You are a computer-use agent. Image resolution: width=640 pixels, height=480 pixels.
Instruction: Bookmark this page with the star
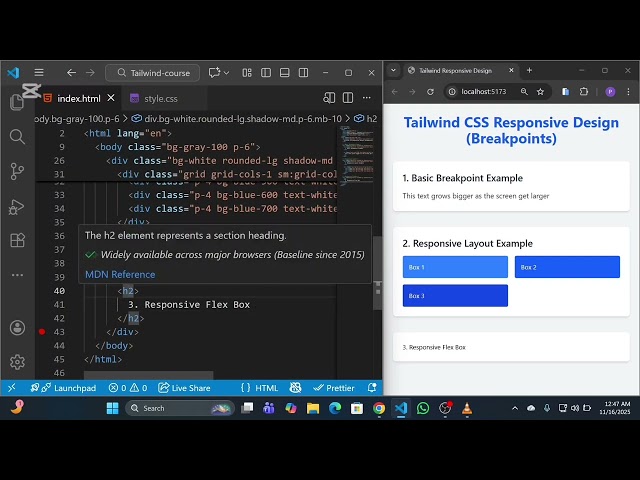(x=540, y=92)
